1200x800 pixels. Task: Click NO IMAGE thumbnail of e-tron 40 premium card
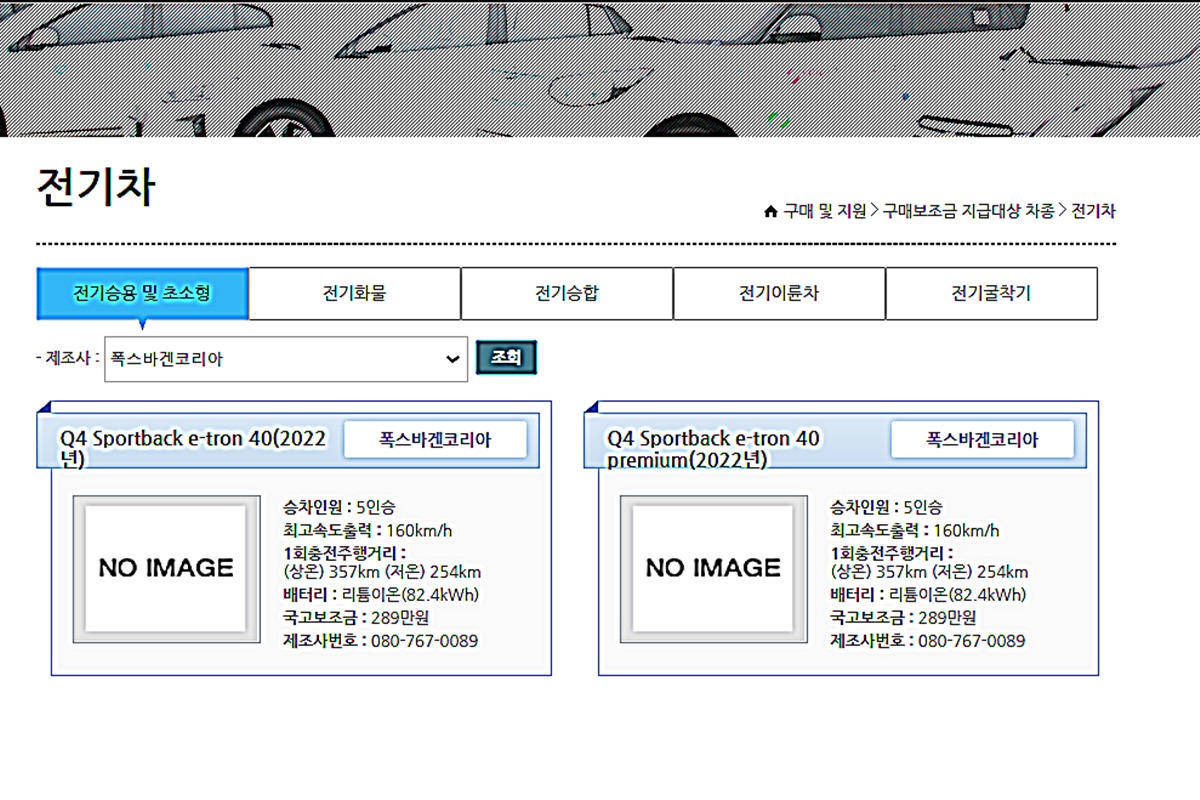713,568
